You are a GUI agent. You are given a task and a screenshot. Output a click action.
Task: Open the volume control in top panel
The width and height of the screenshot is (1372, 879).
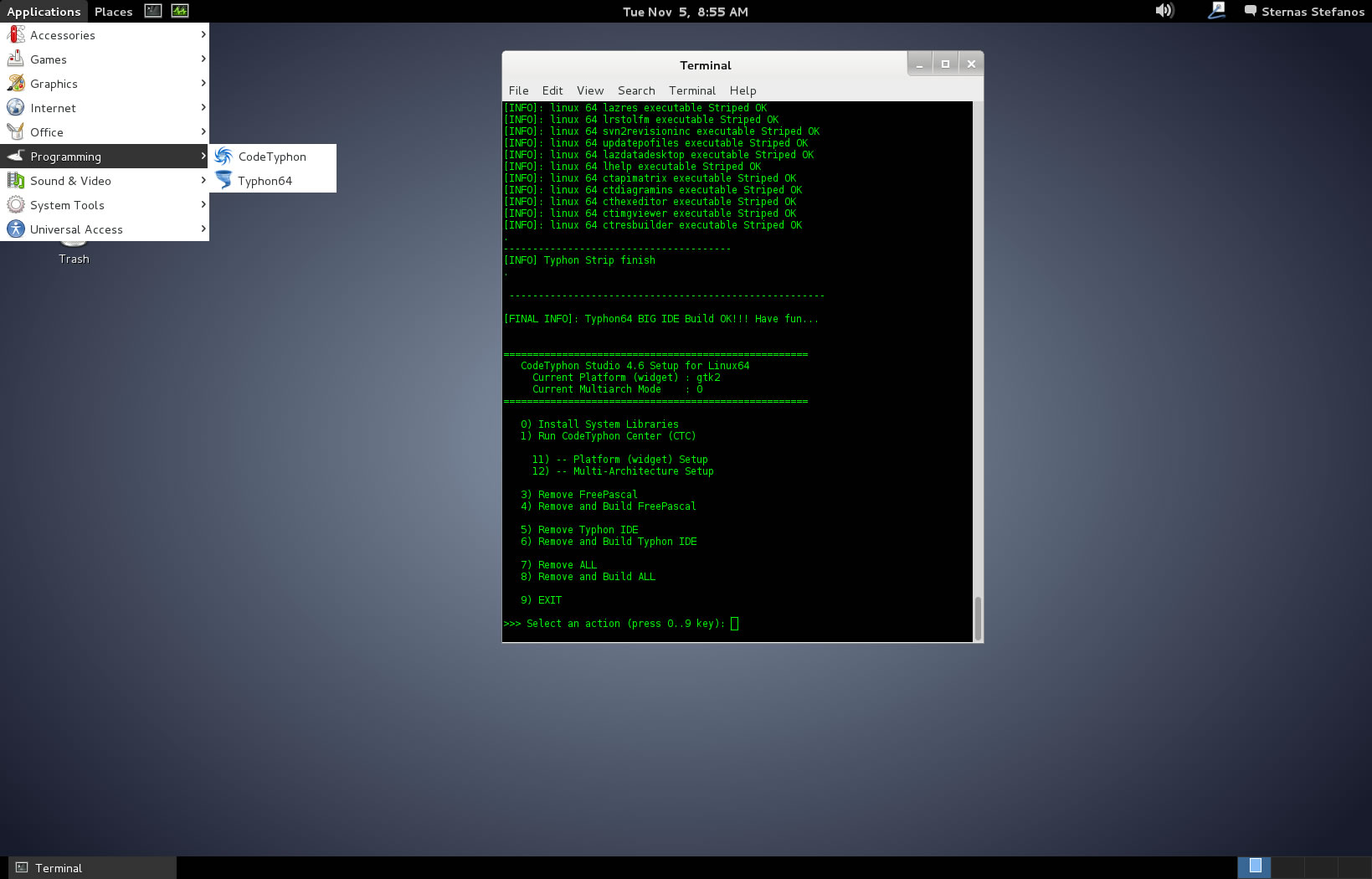1164,11
